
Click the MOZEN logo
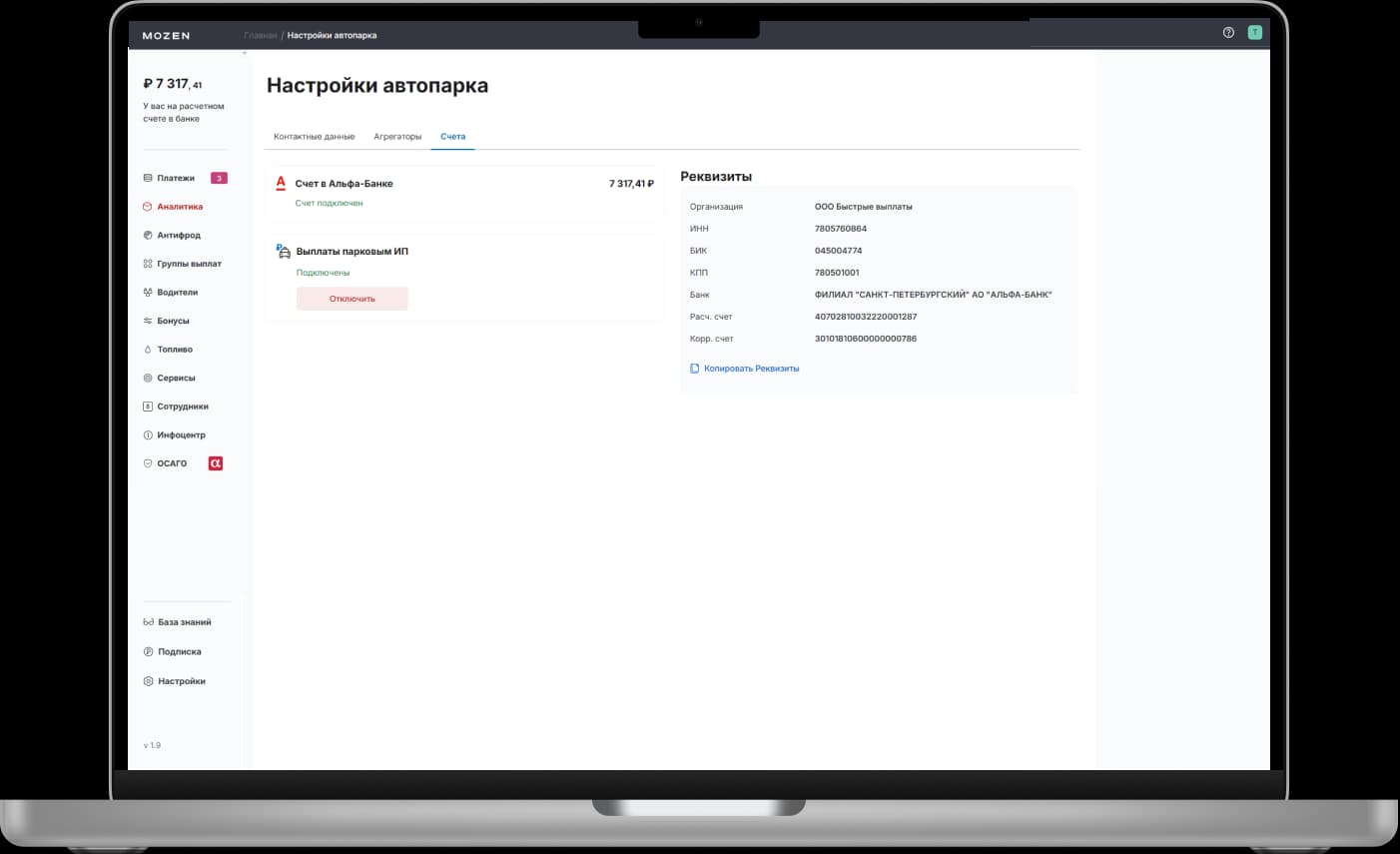click(166, 36)
